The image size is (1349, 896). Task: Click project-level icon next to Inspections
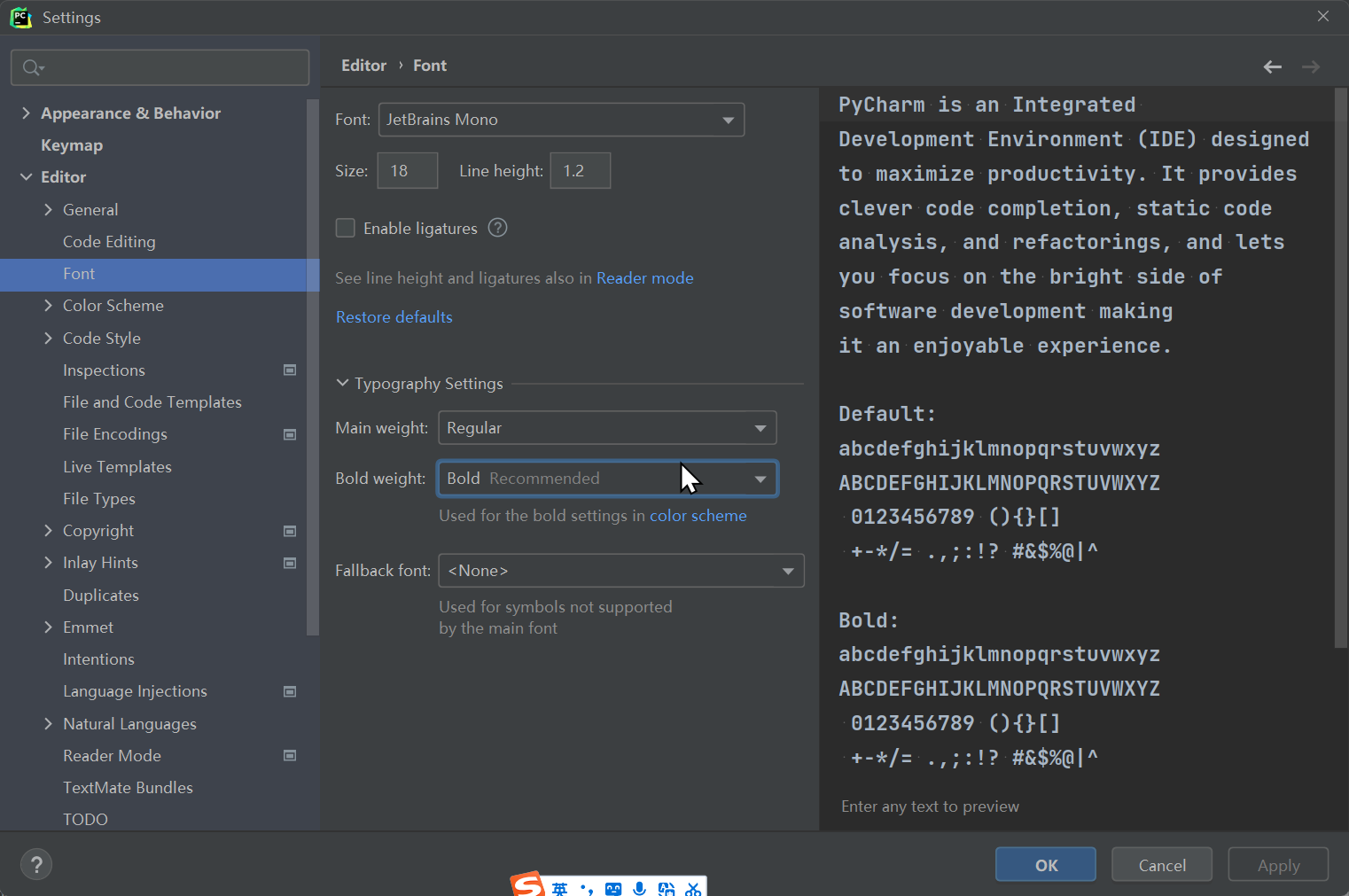(290, 370)
